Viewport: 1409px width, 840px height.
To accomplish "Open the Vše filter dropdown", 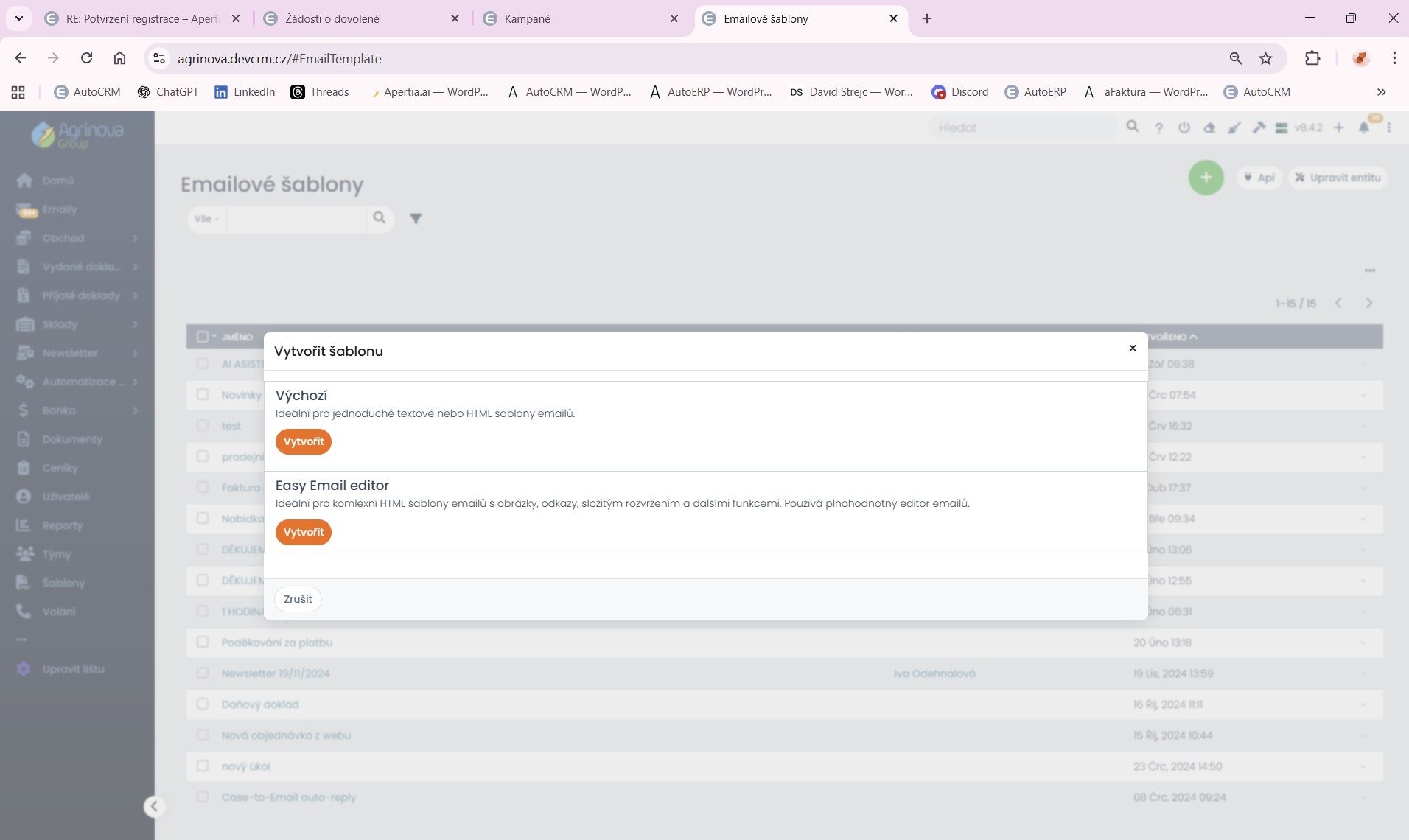I will click(x=206, y=219).
